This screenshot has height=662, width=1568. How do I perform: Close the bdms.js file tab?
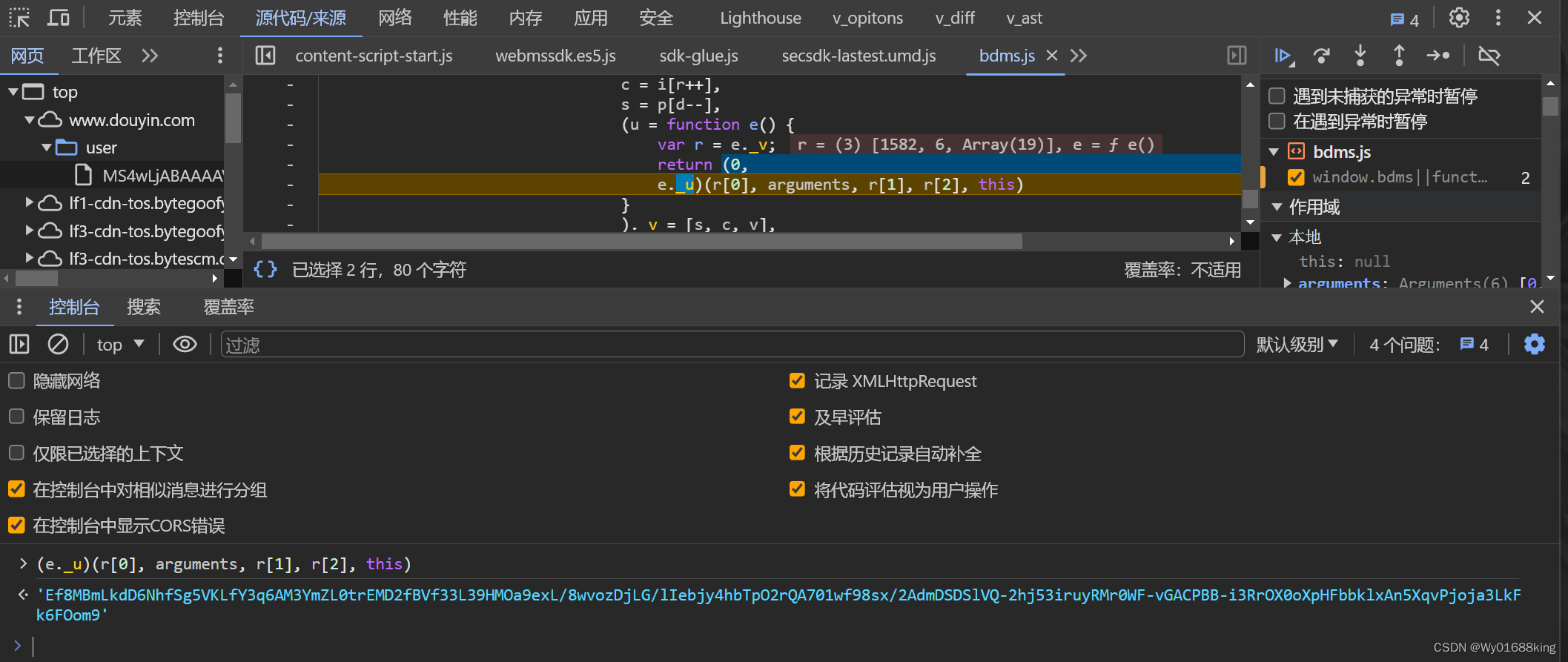[x=1051, y=56]
